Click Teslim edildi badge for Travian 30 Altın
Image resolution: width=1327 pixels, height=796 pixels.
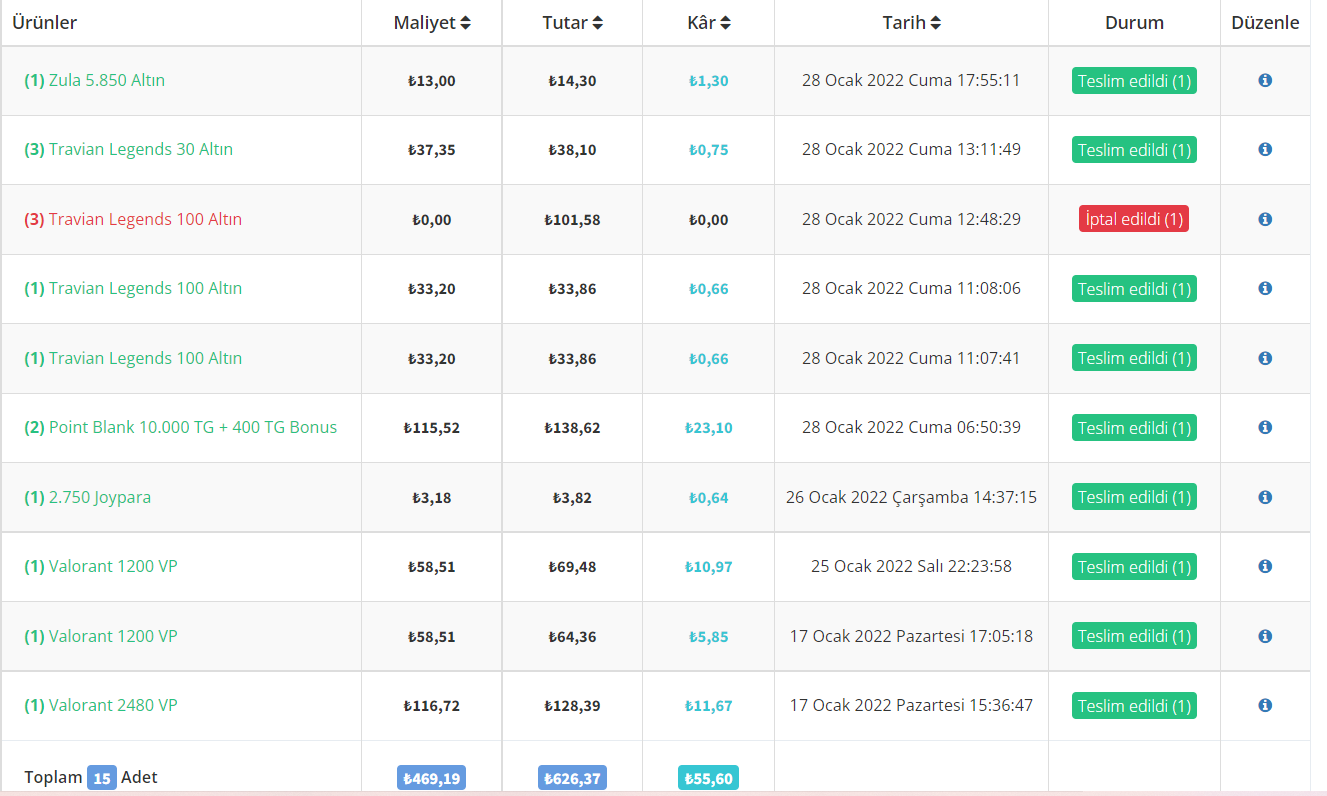1134,149
